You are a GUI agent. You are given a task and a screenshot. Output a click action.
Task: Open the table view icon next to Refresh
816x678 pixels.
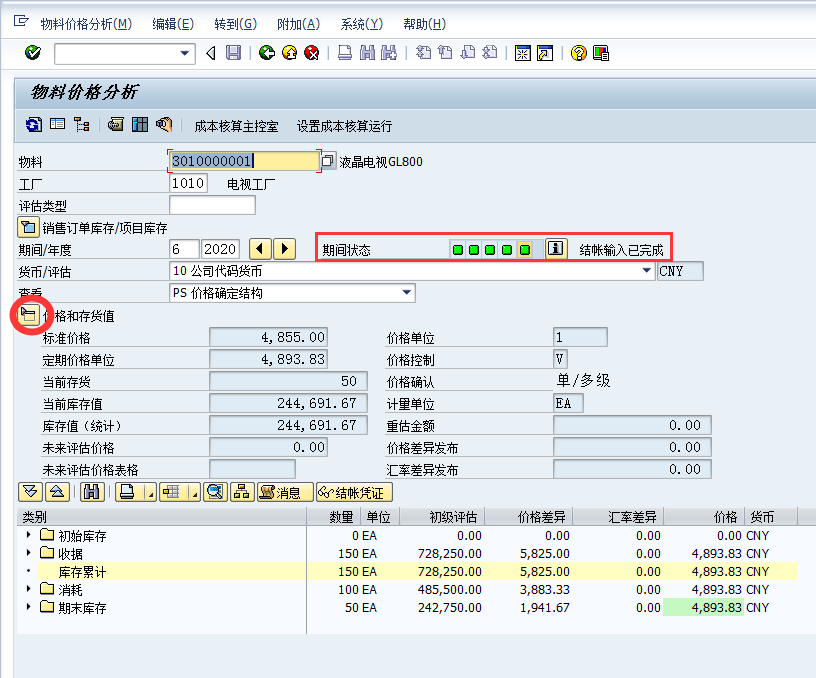pyautogui.click(x=55, y=125)
